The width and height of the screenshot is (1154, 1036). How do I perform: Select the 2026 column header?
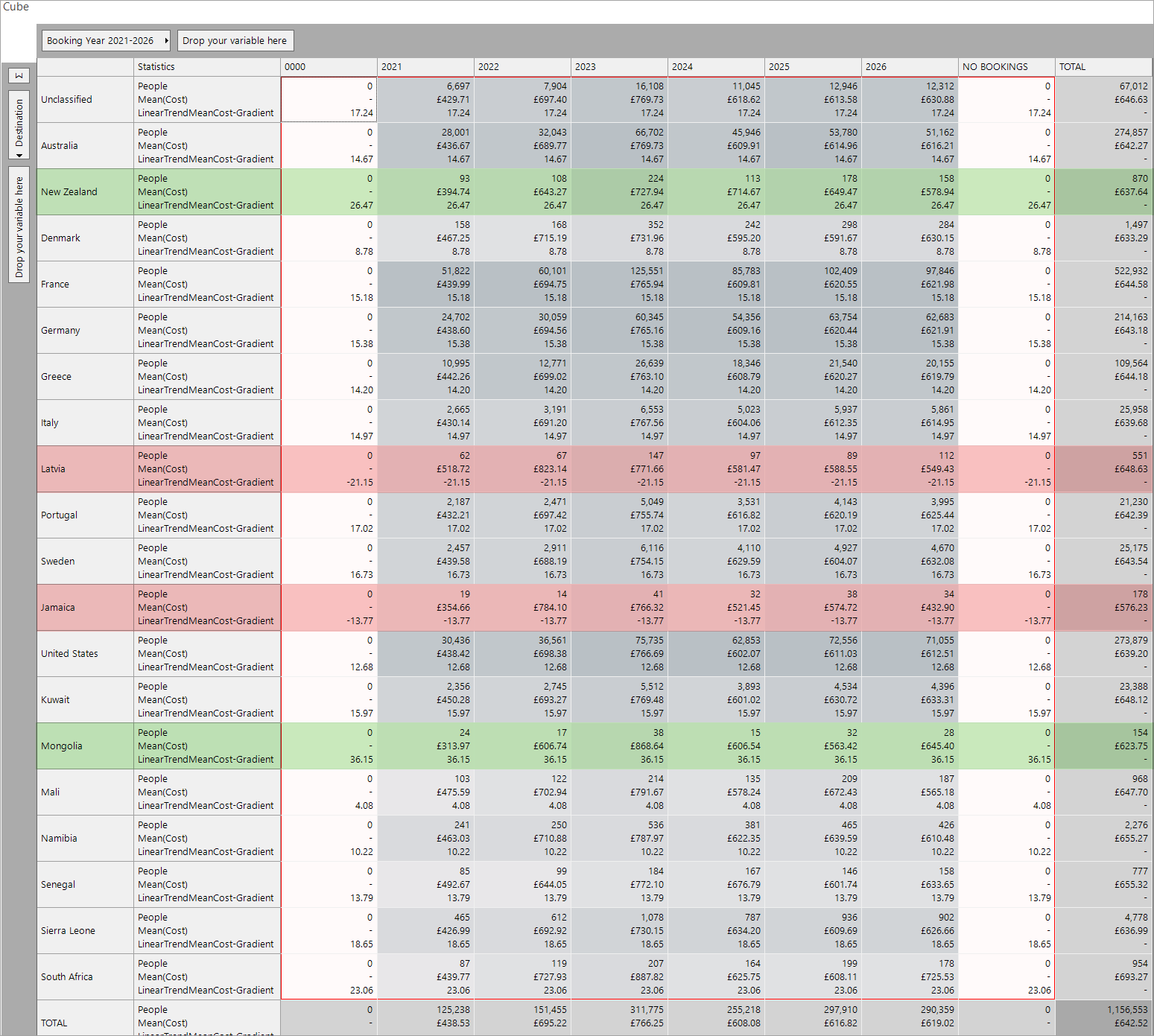click(x=909, y=67)
